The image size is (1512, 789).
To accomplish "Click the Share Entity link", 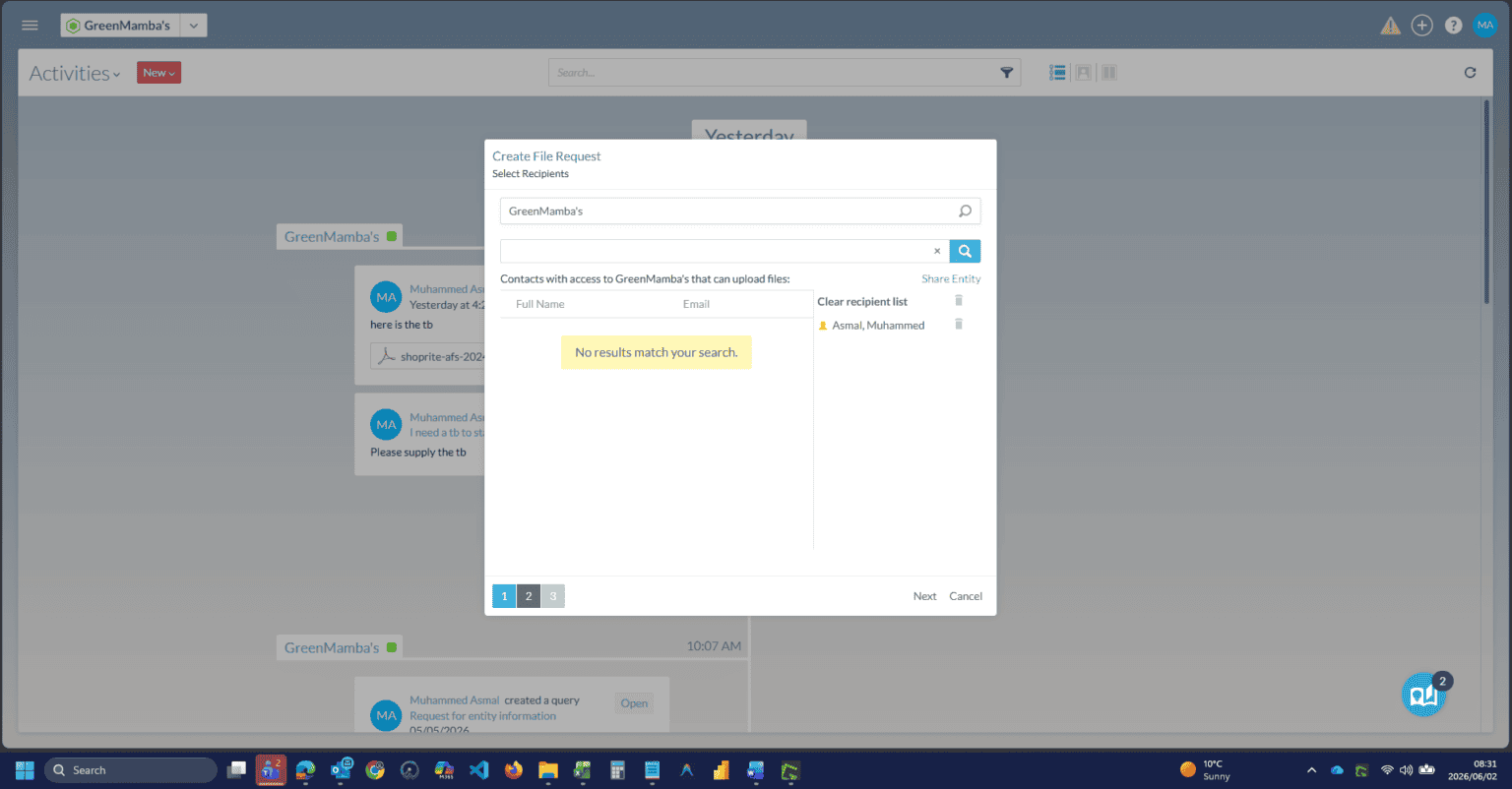I will [951, 278].
